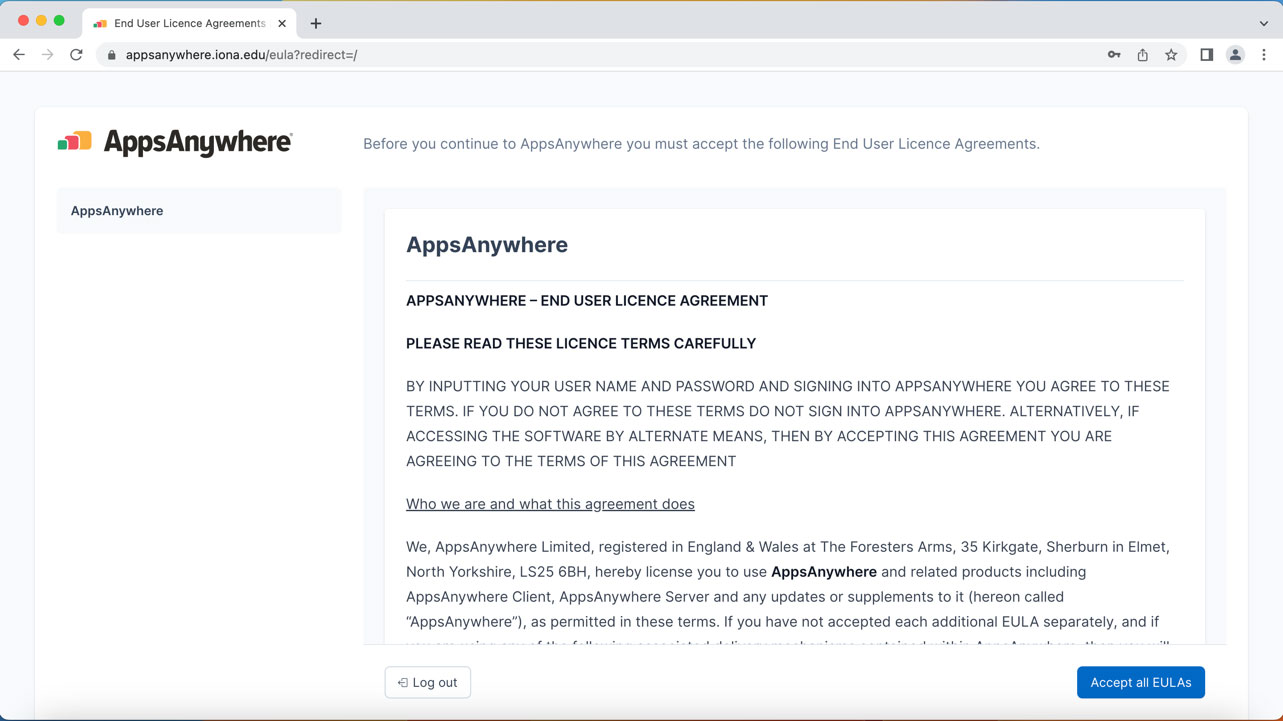Click 'Who we are and what this agreement does'

(x=550, y=504)
